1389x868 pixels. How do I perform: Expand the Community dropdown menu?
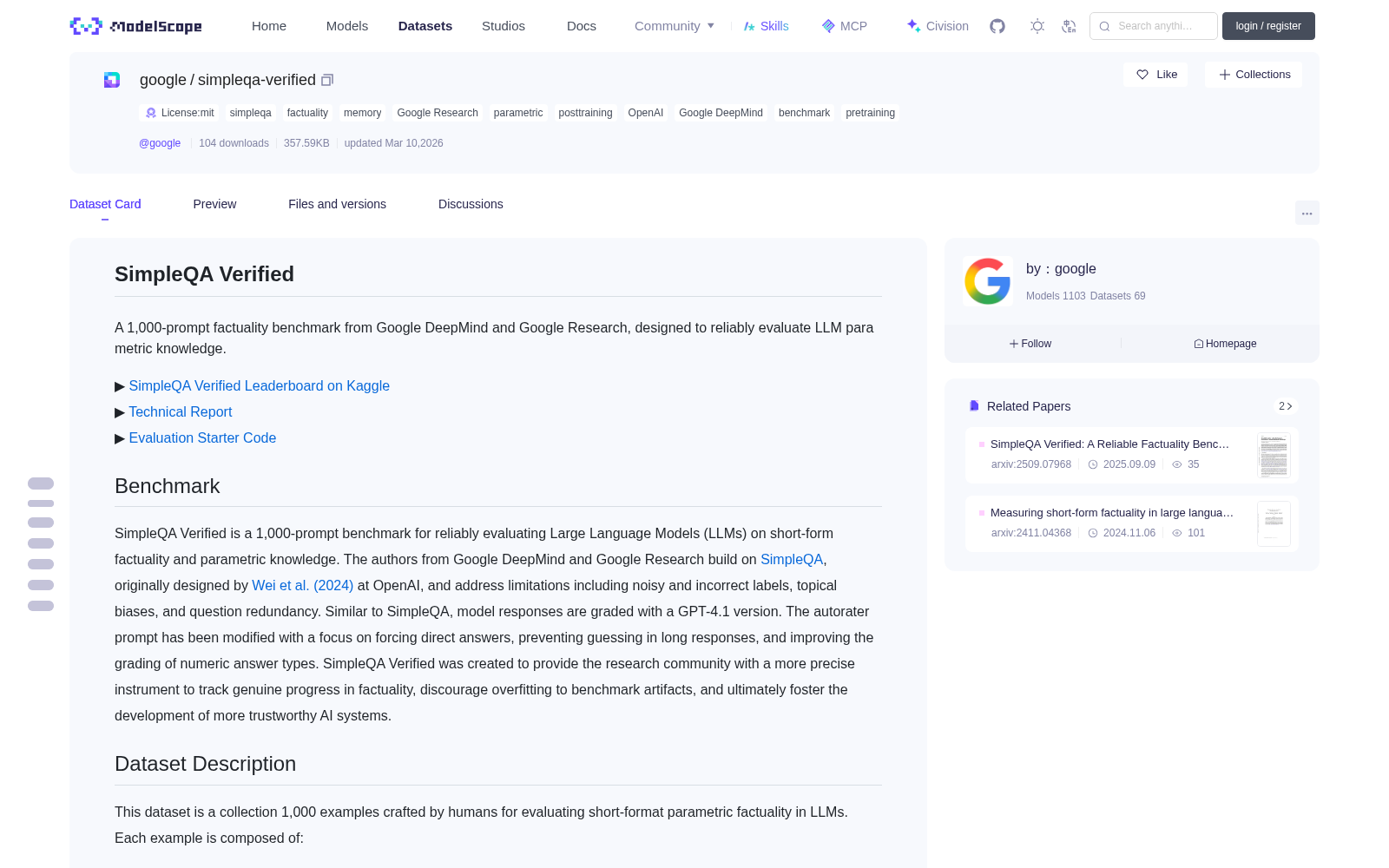(x=675, y=26)
